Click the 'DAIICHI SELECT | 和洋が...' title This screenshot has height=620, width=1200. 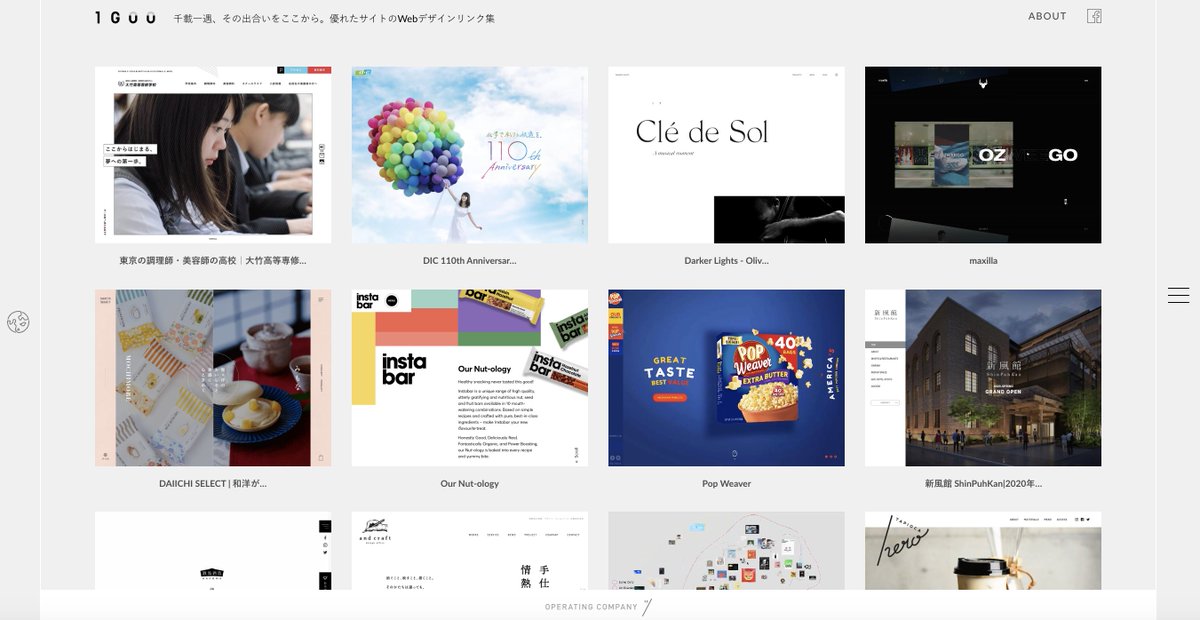[213, 484]
